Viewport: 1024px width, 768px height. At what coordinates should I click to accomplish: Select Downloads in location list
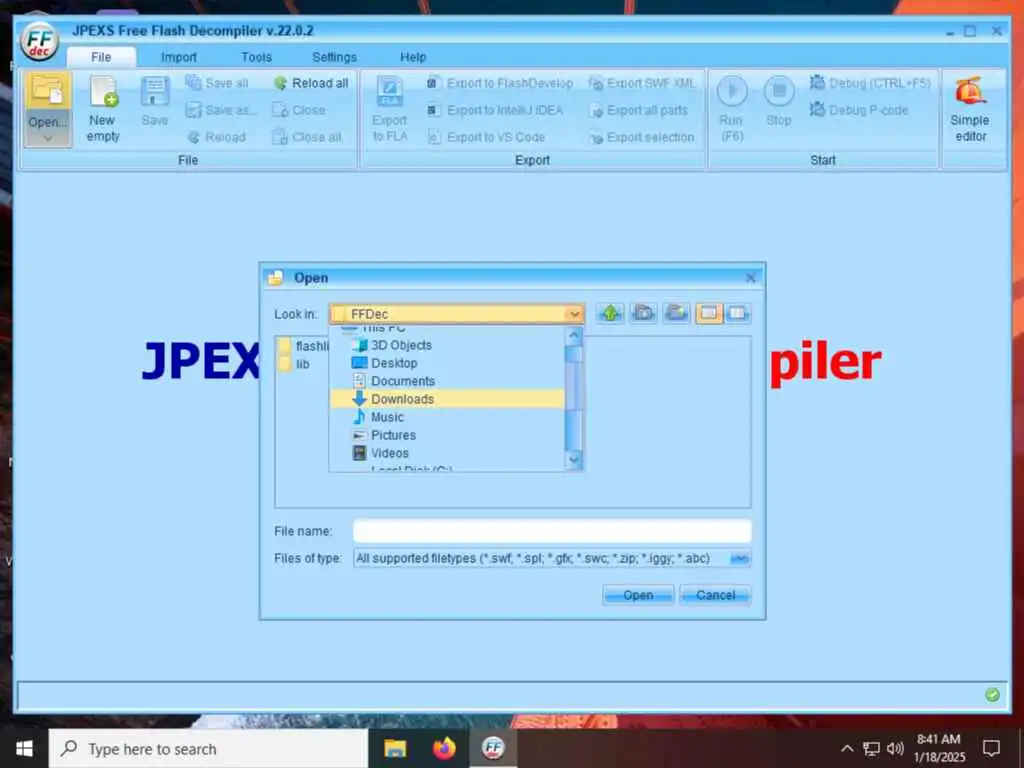[x=447, y=399]
